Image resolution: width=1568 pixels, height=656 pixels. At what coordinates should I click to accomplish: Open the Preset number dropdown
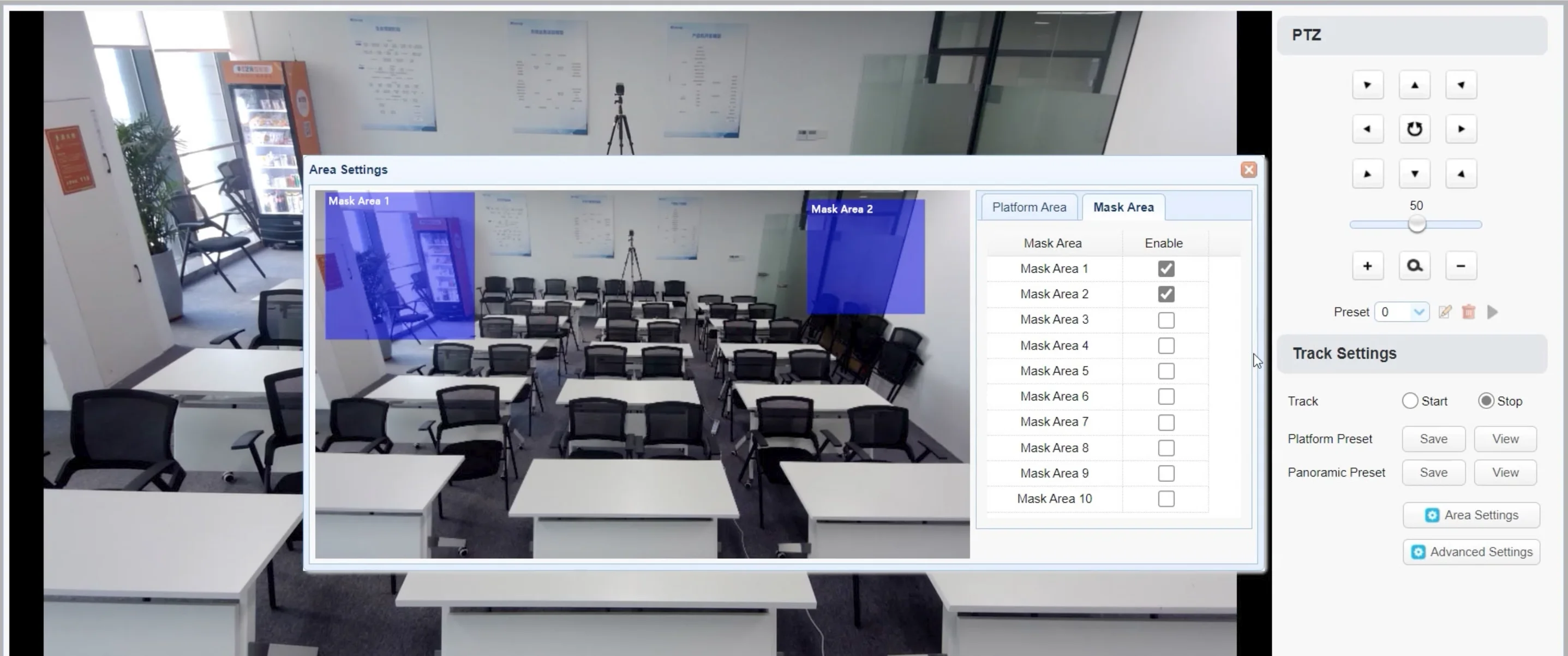[x=1419, y=312]
